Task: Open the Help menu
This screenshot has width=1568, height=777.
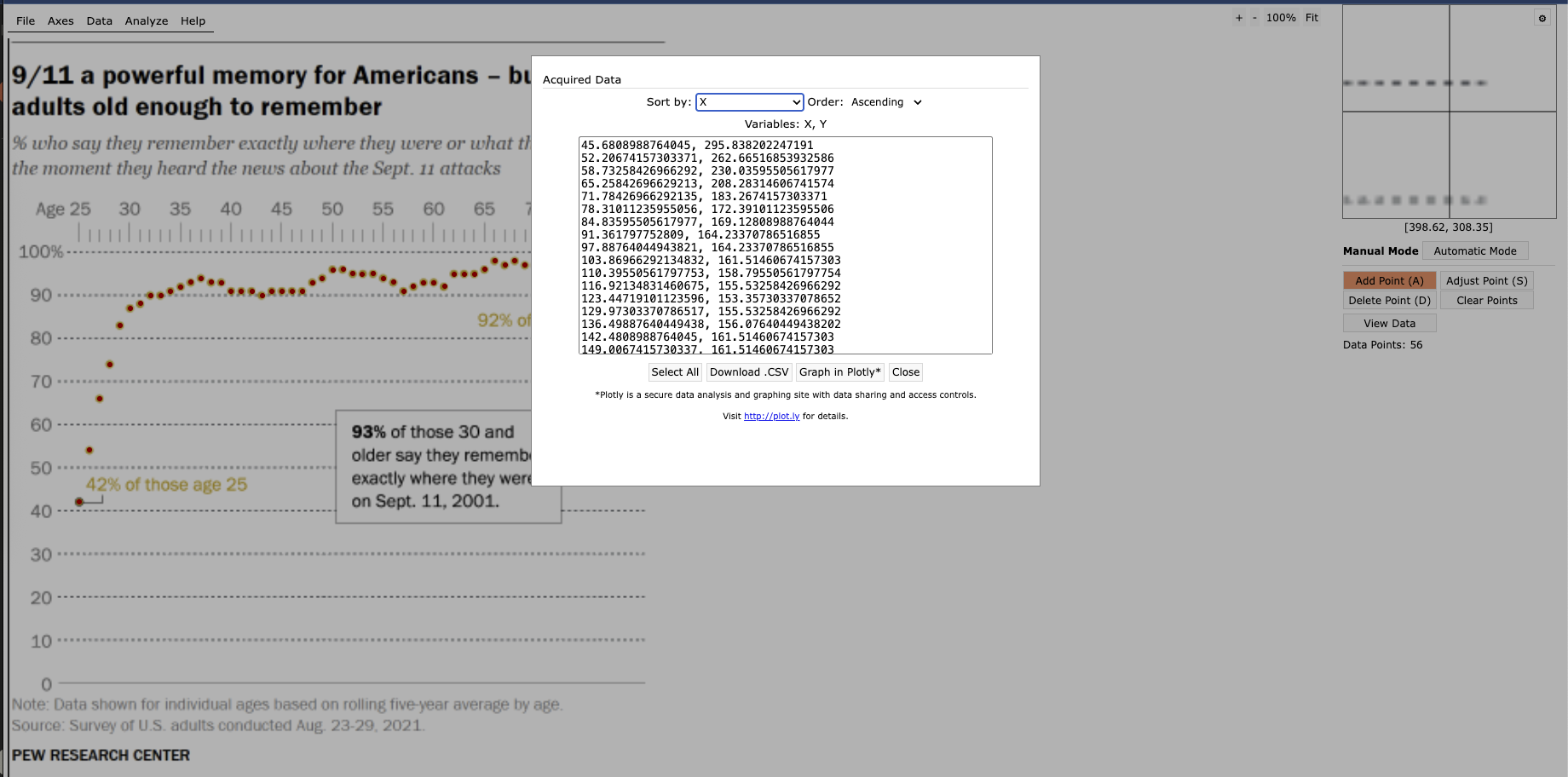Action: (x=193, y=21)
